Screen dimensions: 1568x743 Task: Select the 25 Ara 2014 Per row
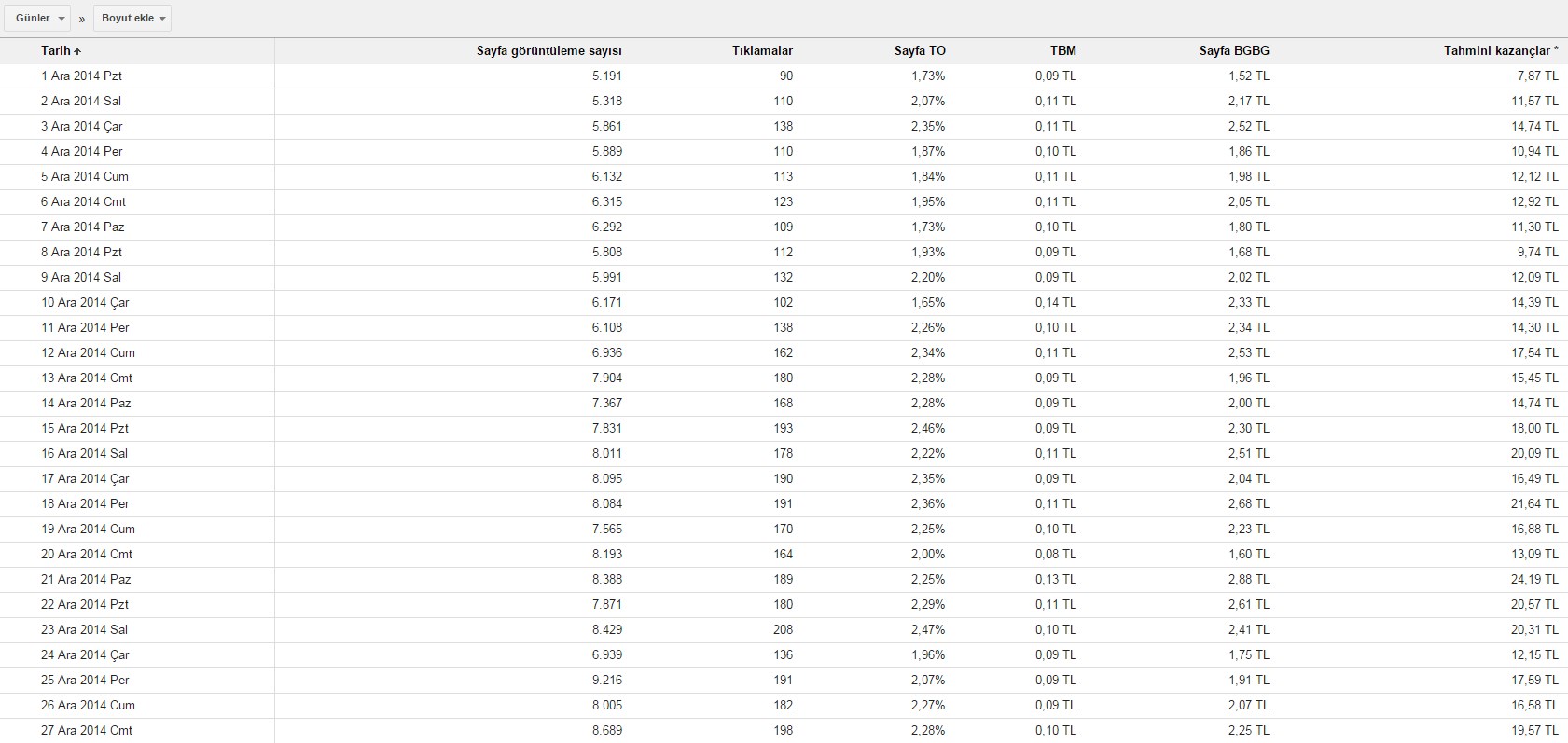784,681
